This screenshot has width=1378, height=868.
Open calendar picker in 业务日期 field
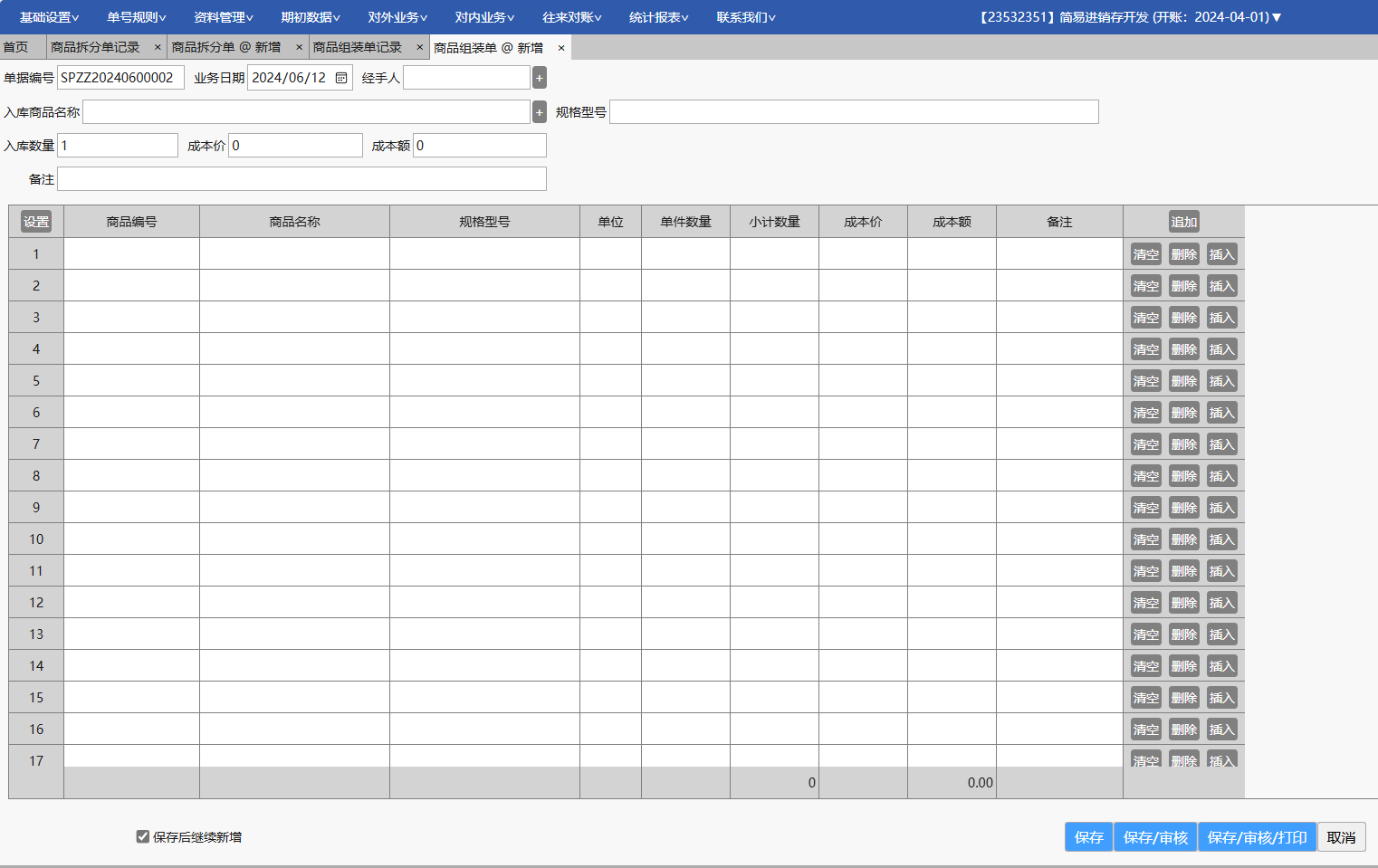tap(341, 78)
